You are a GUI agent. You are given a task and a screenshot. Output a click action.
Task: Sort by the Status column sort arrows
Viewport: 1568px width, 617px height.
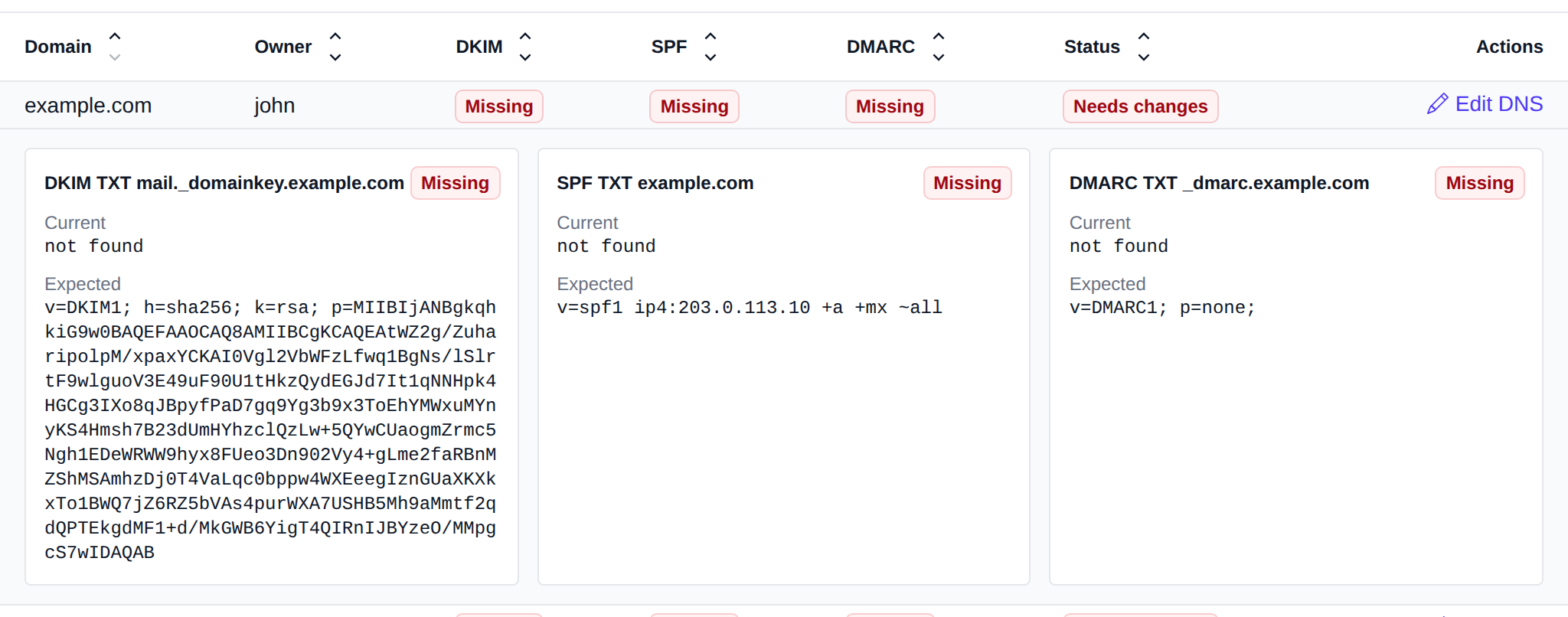[x=1144, y=47]
